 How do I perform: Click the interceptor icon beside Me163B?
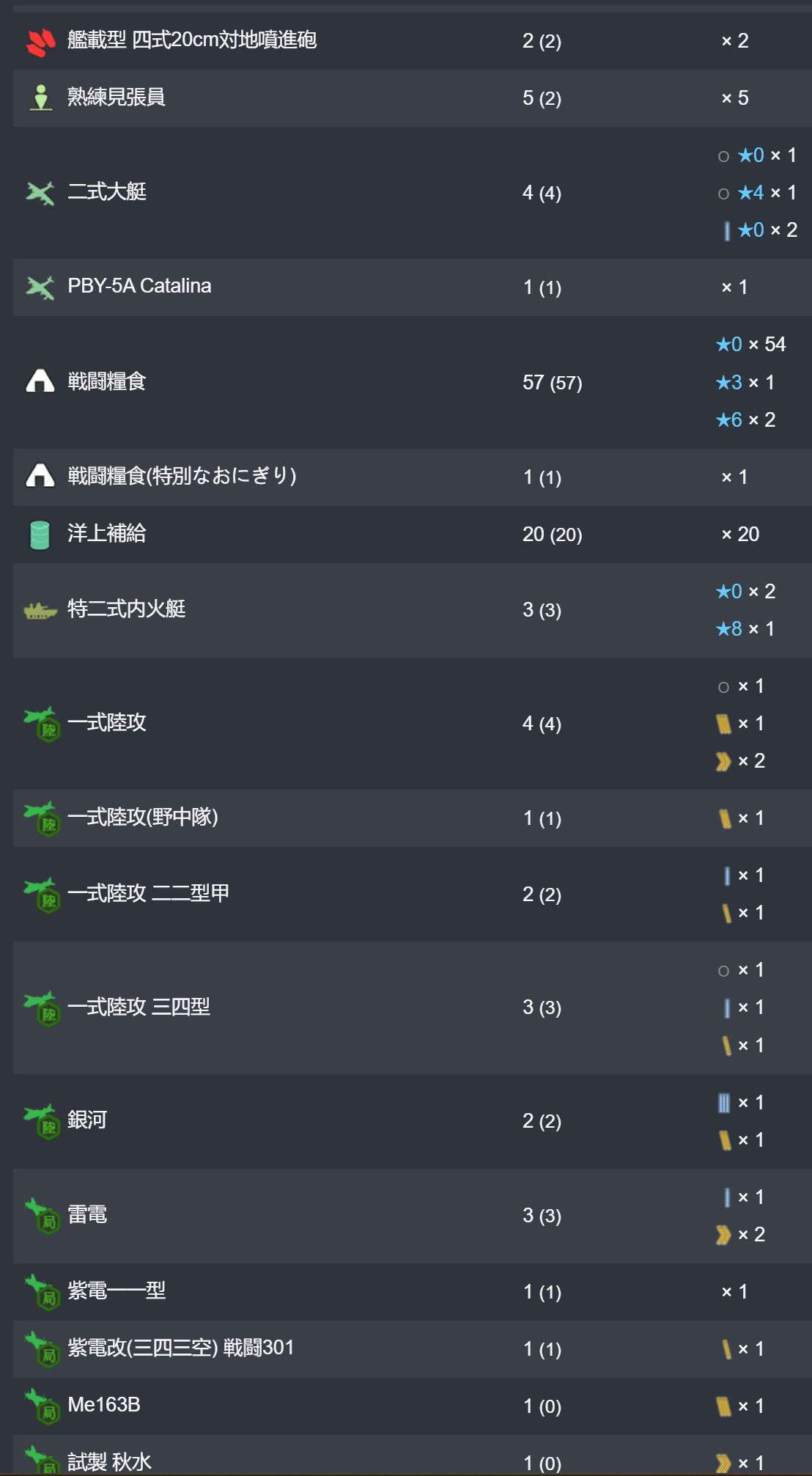42,1406
